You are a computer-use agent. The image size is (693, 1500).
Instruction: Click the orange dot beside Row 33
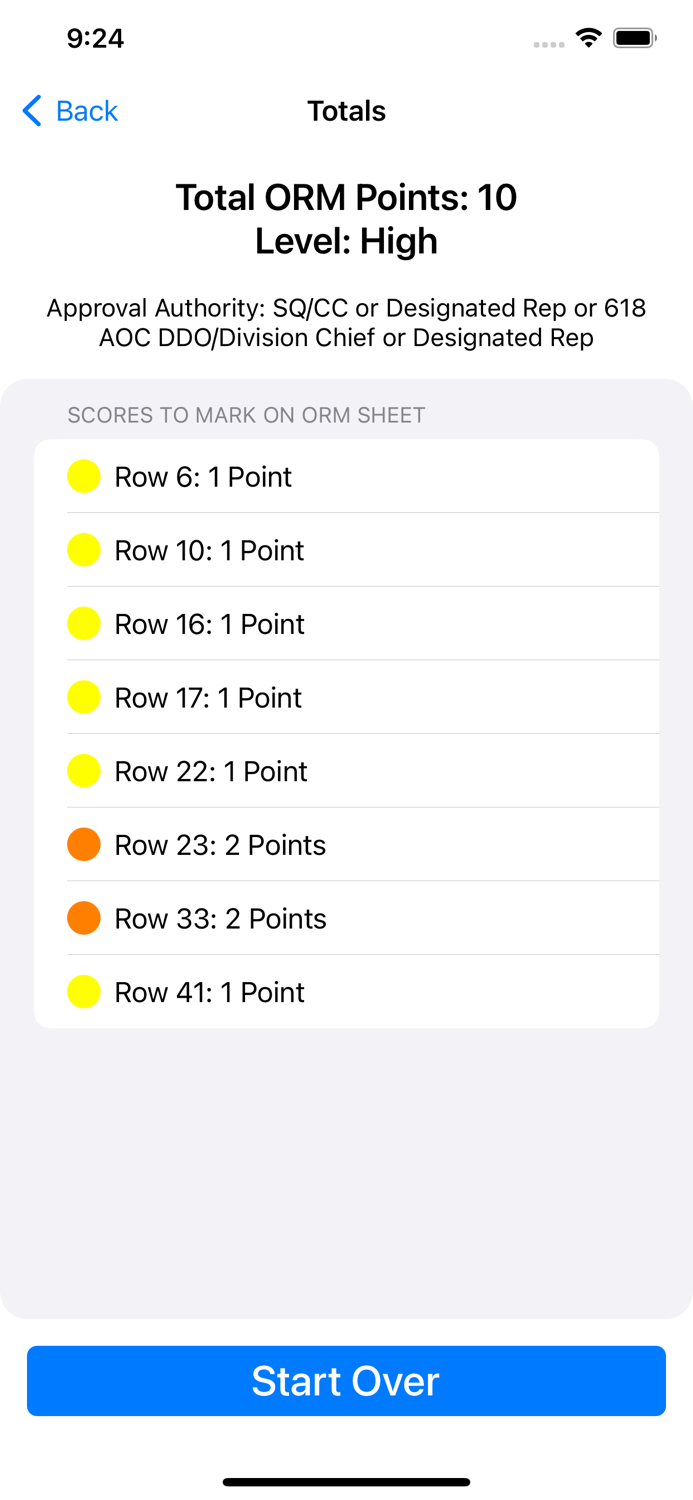coord(84,917)
